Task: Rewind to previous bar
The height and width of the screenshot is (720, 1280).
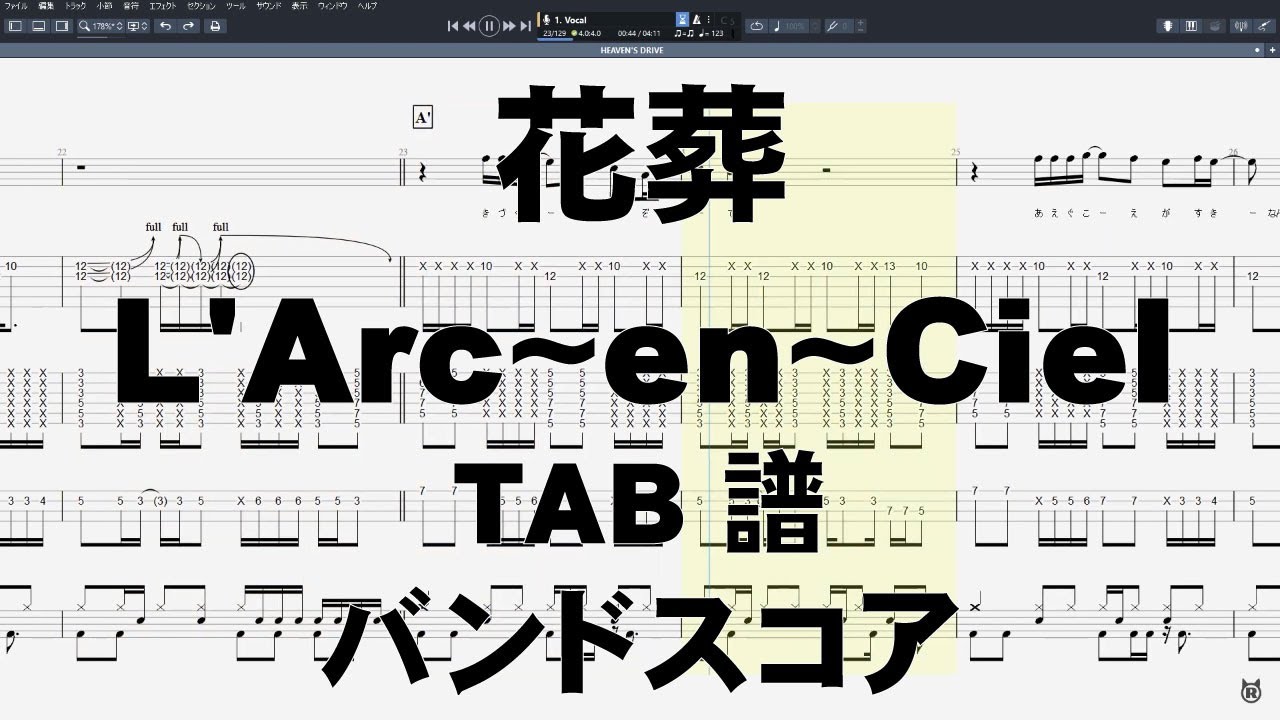Action: [469, 26]
